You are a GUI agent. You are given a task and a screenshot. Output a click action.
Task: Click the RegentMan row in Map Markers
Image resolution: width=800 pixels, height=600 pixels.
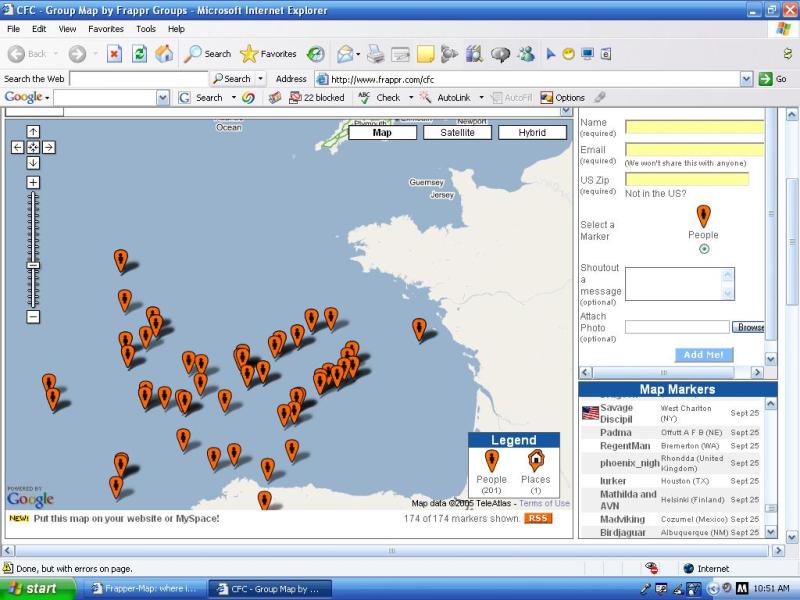pos(670,445)
